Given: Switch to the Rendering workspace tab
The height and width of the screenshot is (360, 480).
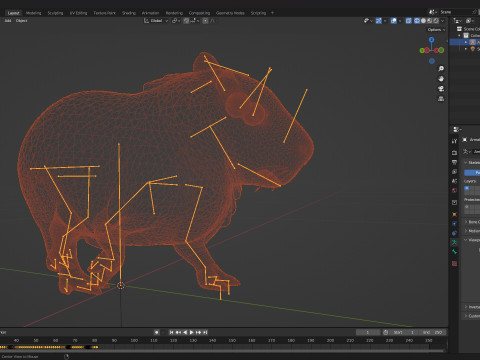Looking at the screenshot, I should [174, 13].
